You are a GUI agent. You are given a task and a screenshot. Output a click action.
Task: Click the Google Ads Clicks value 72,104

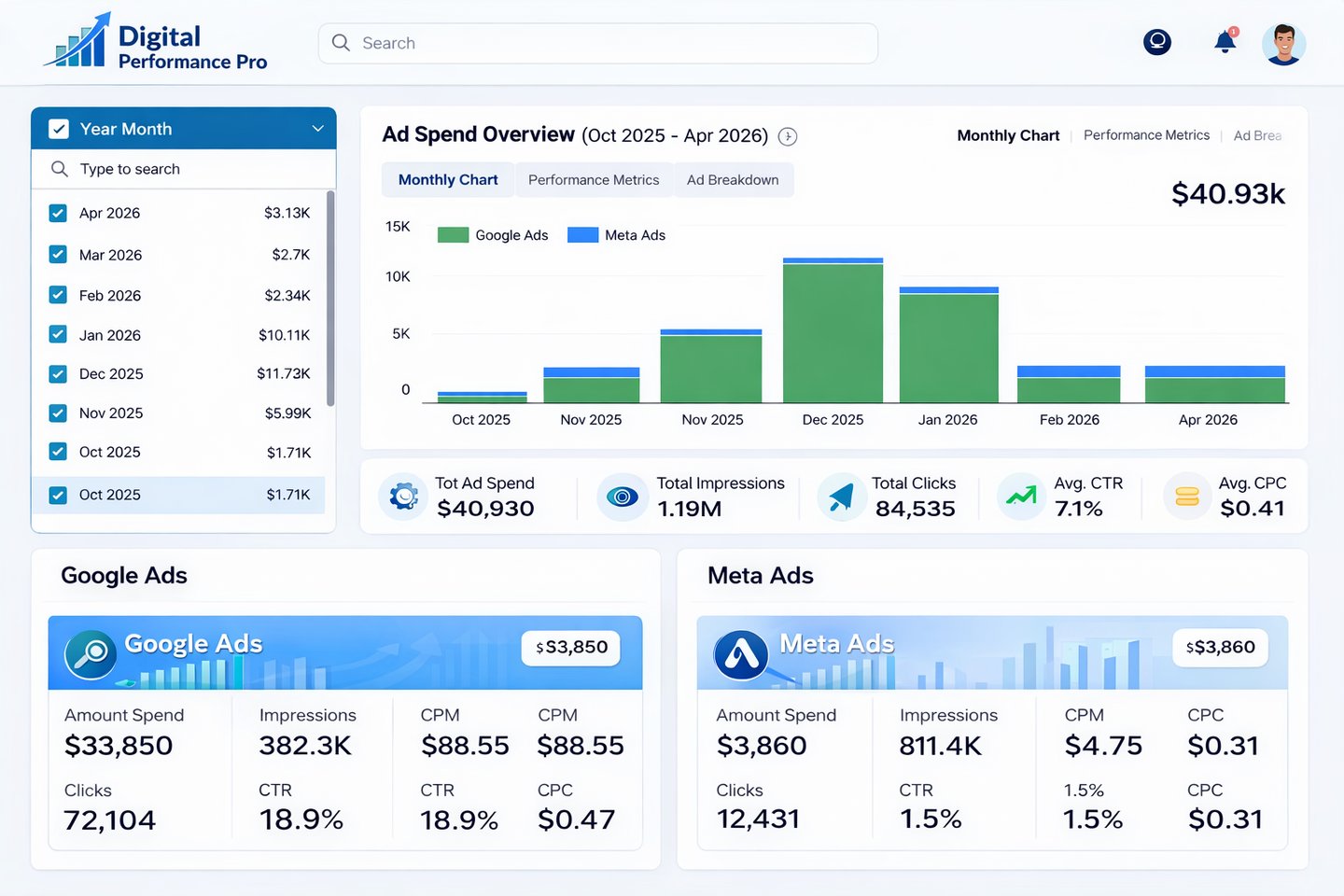tap(109, 820)
